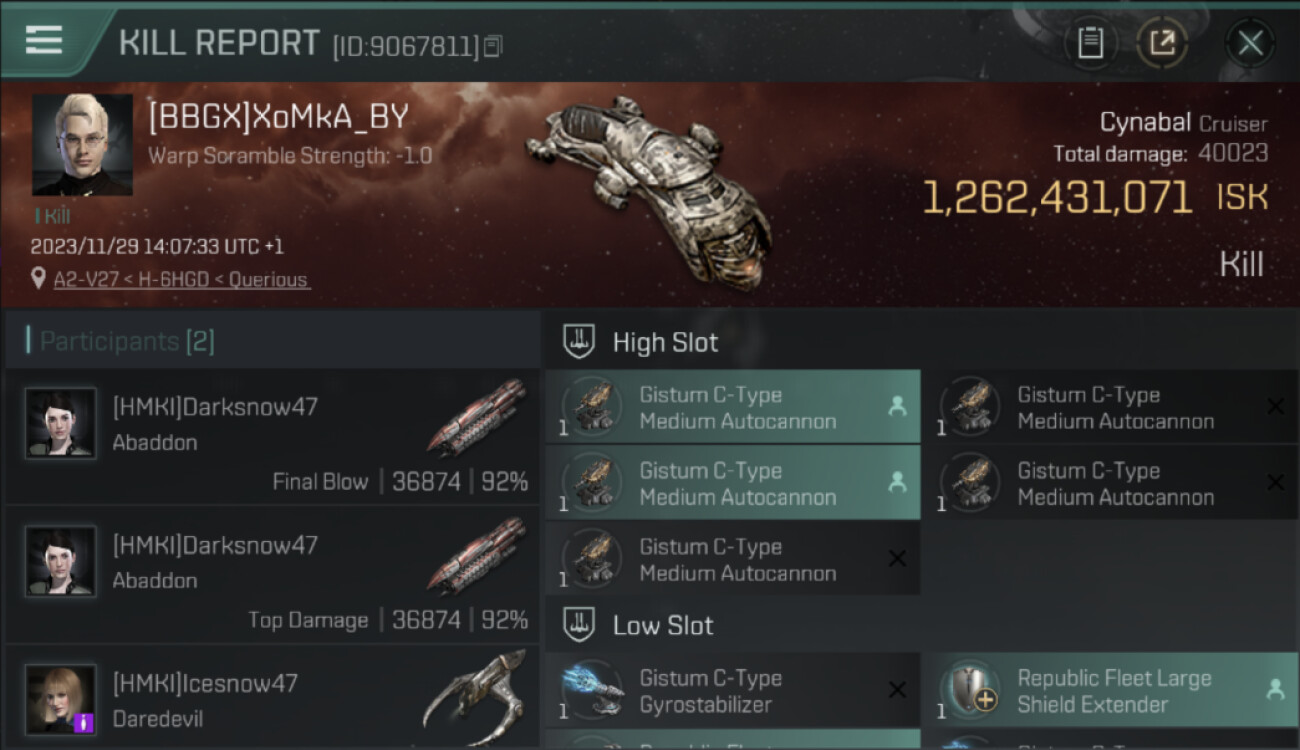Share the kill report externally

1162,43
